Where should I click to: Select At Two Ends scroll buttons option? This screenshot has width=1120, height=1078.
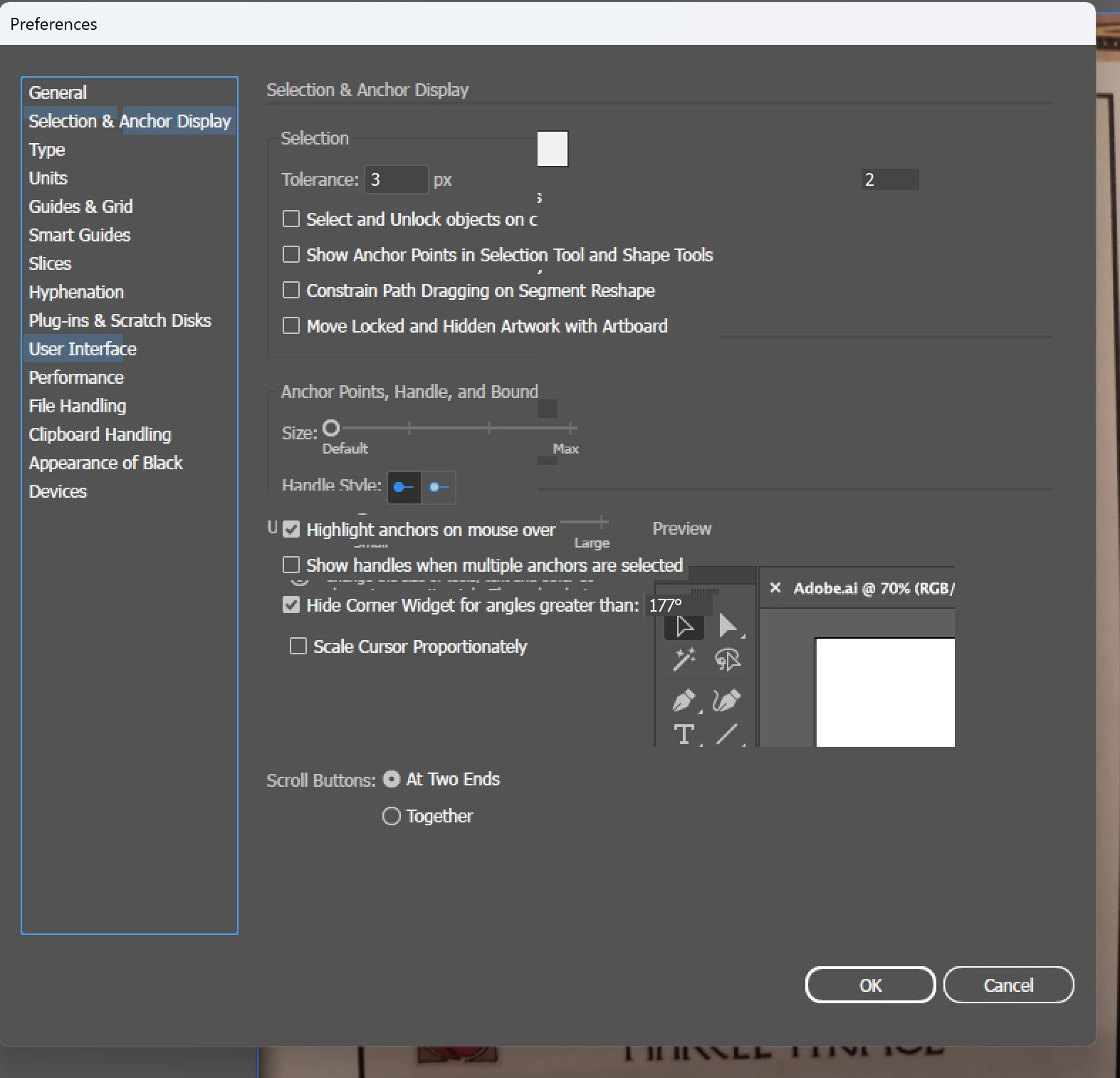(x=392, y=779)
